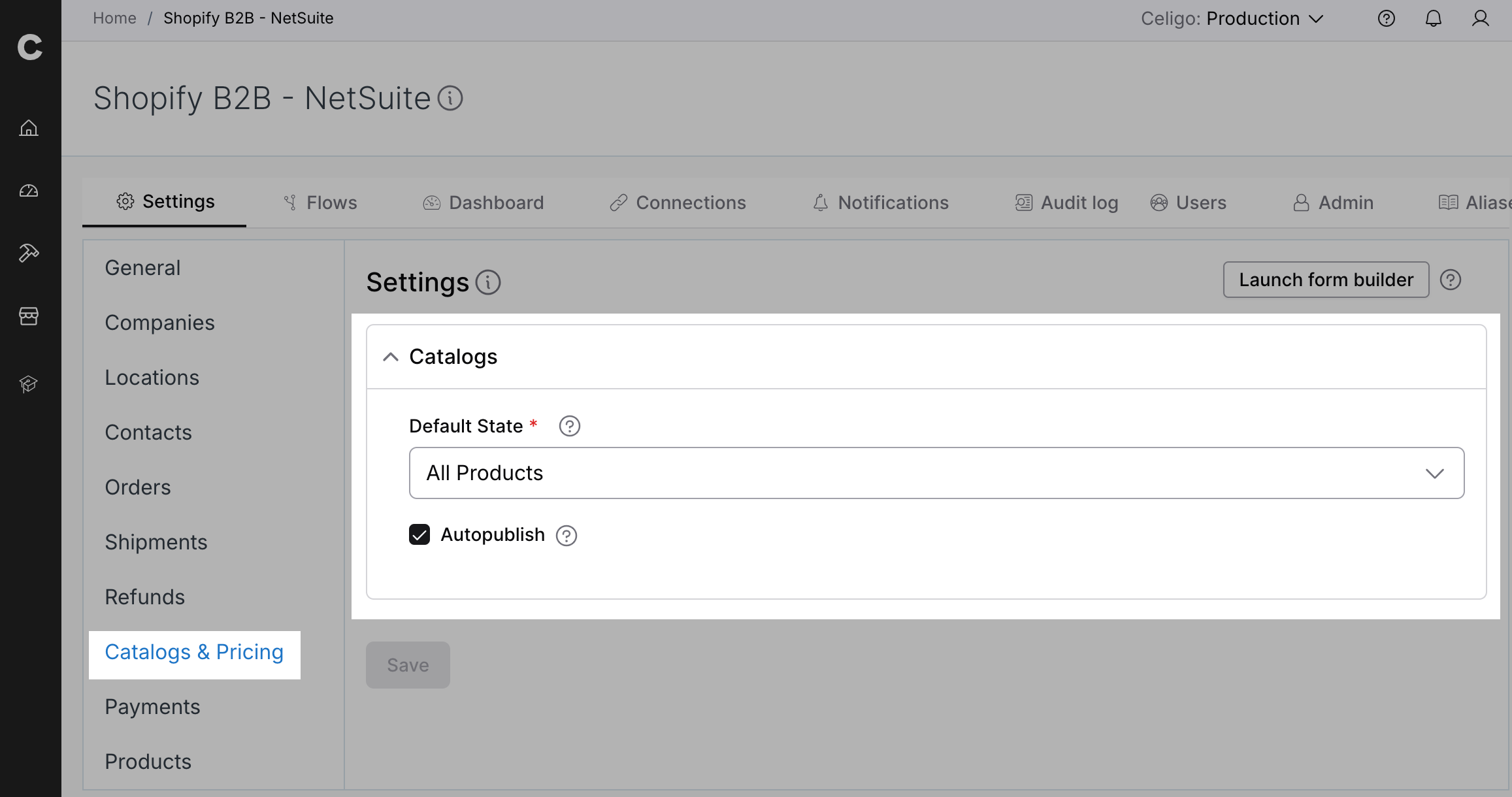Select Companies in settings menu

[159, 323]
